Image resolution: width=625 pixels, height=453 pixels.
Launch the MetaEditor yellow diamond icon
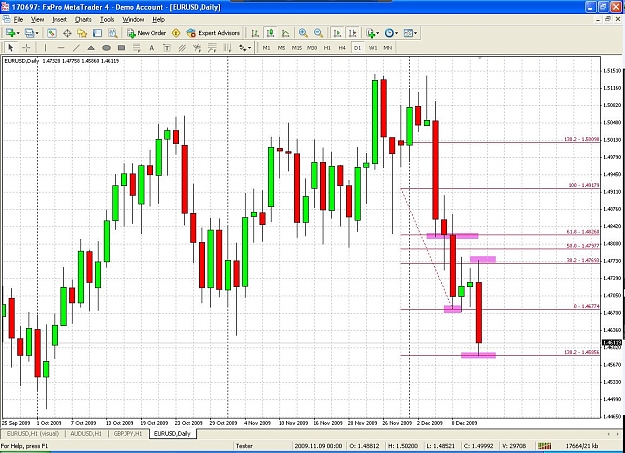(x=176, y=33)
